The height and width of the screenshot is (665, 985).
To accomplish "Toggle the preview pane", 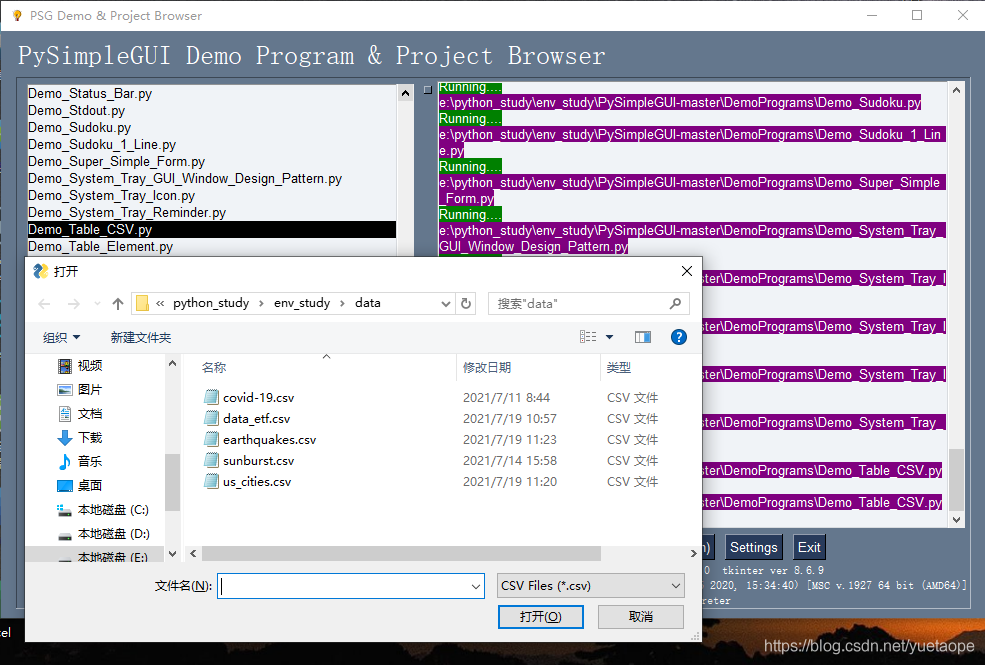I will pyautogui.click(x=643, y=337).
